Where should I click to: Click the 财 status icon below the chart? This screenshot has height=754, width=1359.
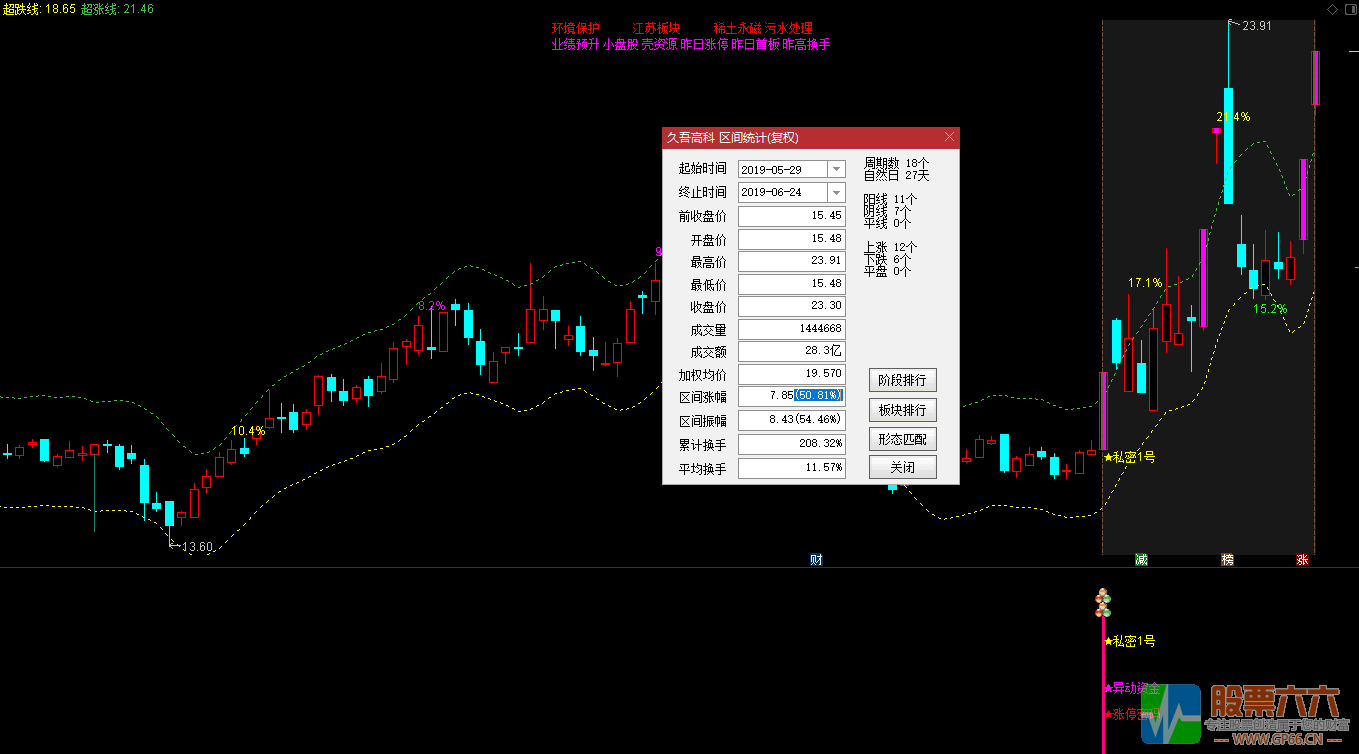click(x=815, y=559)
